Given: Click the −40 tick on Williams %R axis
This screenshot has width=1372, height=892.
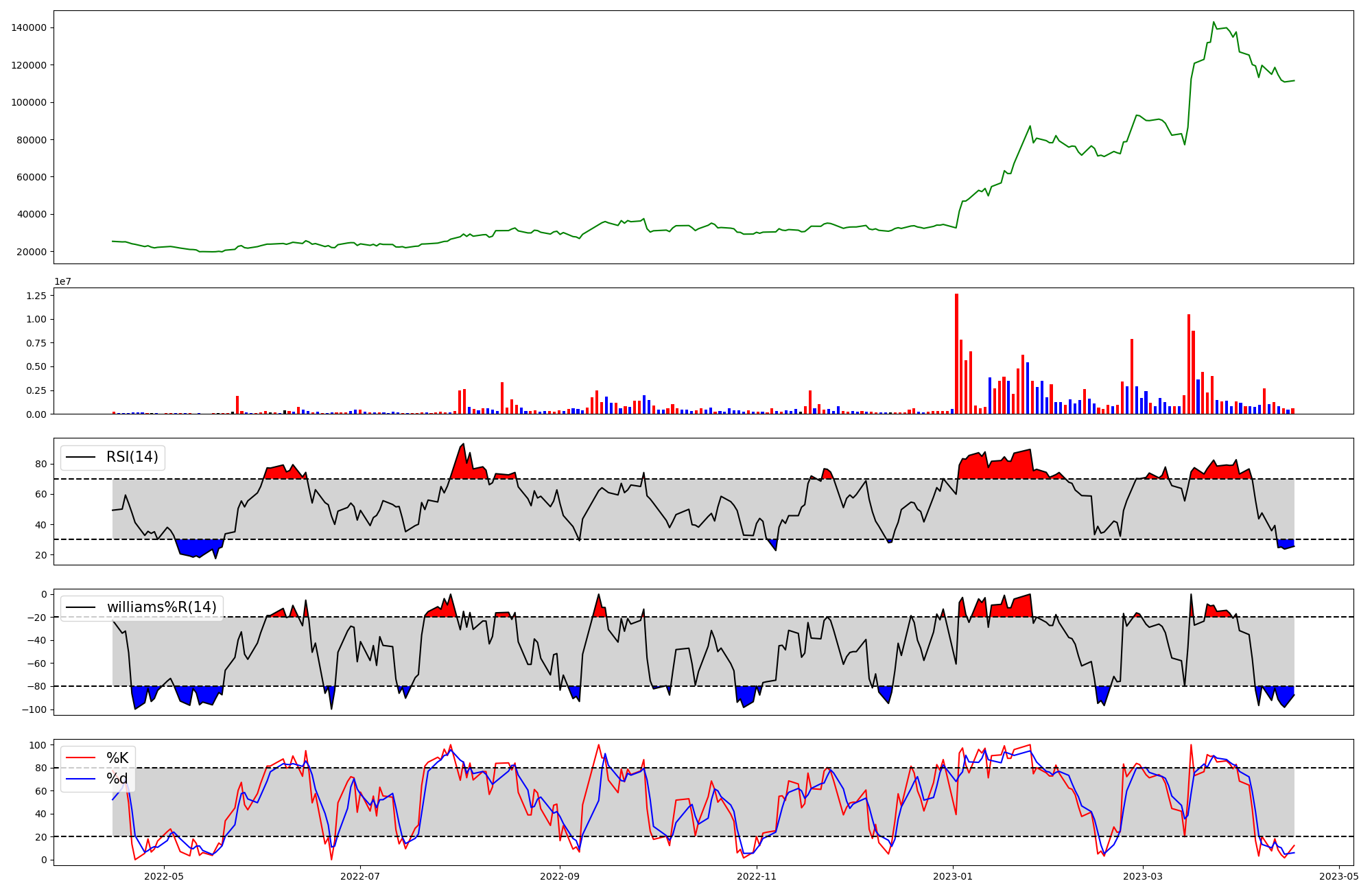Looking at the screenshot, I should point(36,641).
